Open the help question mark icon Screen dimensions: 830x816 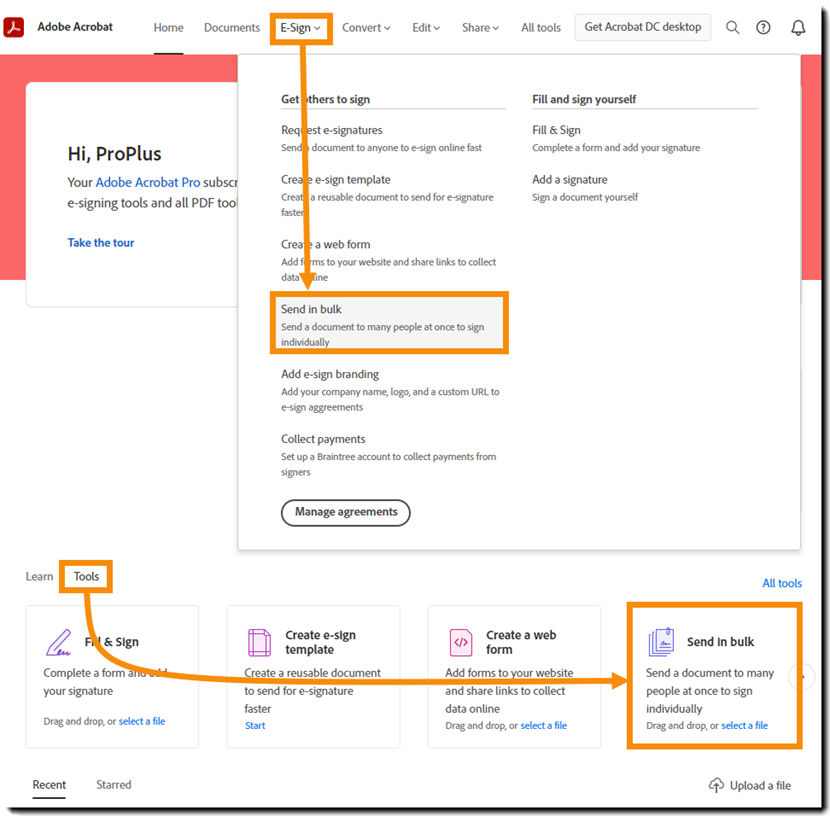[763, 27]
